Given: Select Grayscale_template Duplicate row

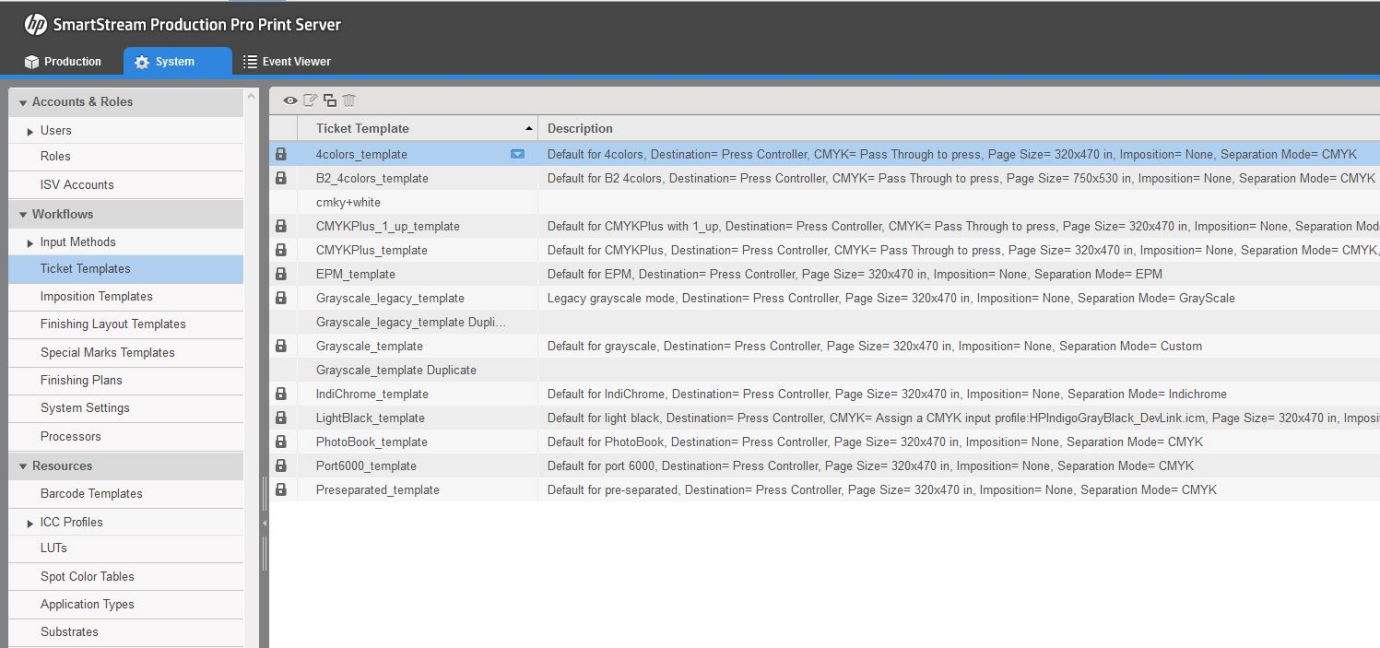Looking at the screenshot, I should (x=824, y=370).
